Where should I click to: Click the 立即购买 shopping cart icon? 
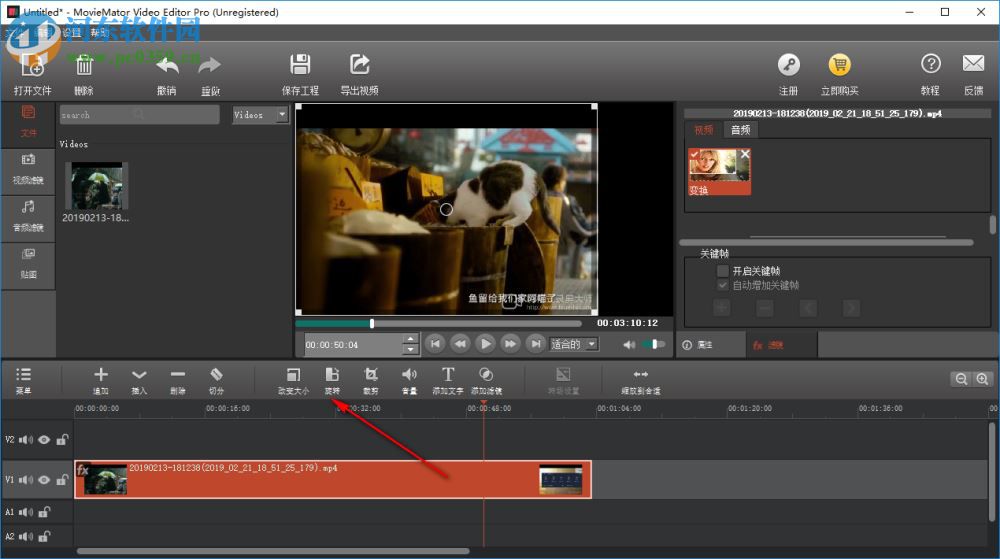point(839,64)
